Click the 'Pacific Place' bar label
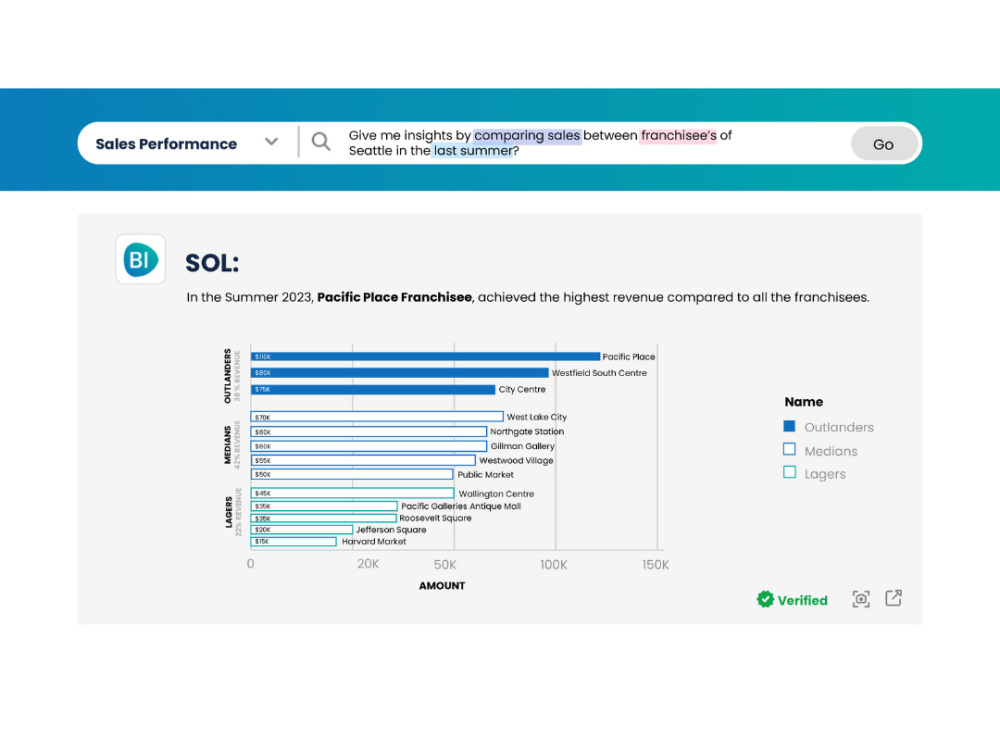Viewport: 1000px width, 750px height. (629, 357)
